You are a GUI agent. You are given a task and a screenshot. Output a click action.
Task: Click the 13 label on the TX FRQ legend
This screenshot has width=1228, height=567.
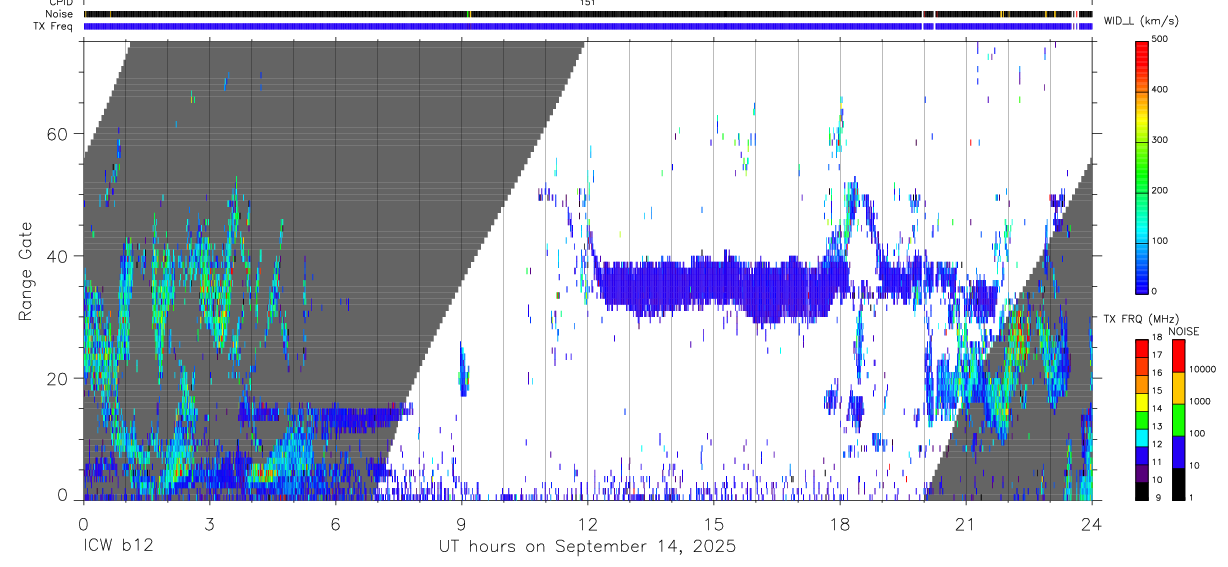(1157, 427)
